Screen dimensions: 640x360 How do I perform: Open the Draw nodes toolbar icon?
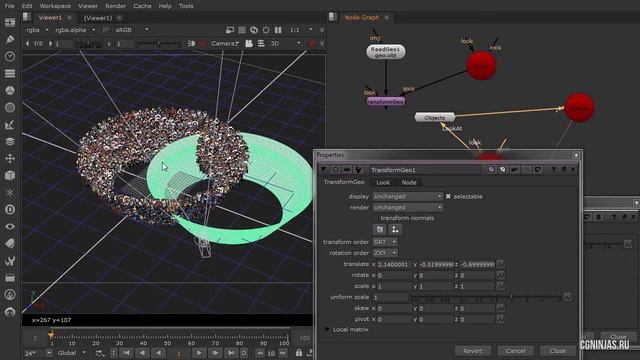coord(10,39)
